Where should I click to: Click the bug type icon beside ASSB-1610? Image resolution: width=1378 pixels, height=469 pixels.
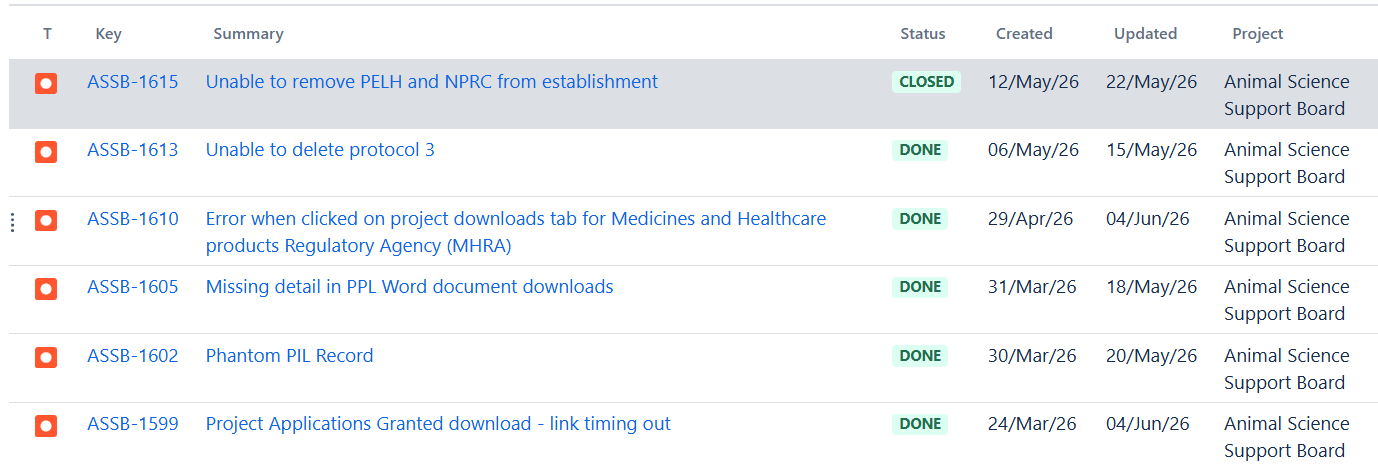pos(46,221)
